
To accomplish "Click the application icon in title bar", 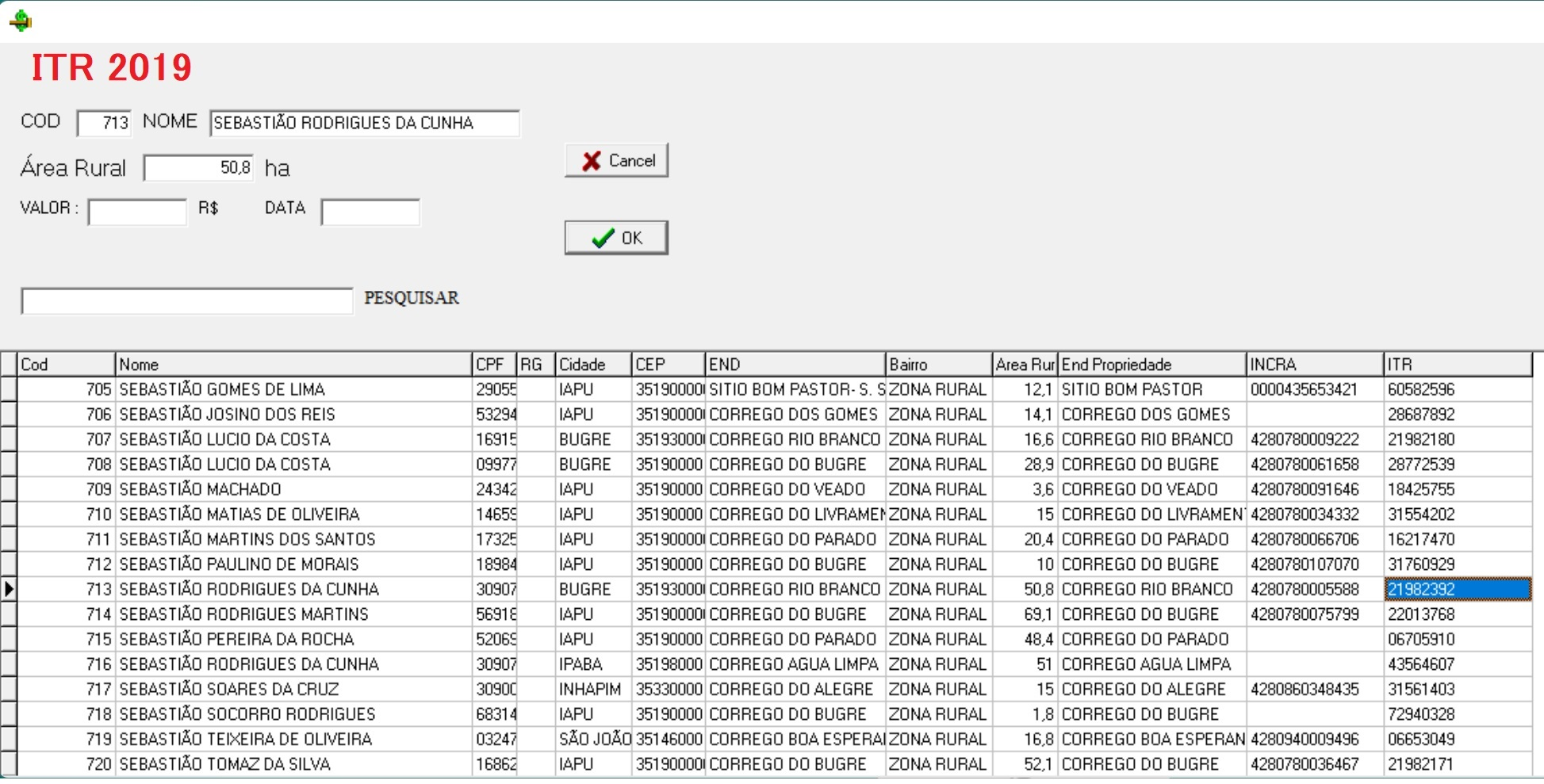I will [x=21, y=21].
